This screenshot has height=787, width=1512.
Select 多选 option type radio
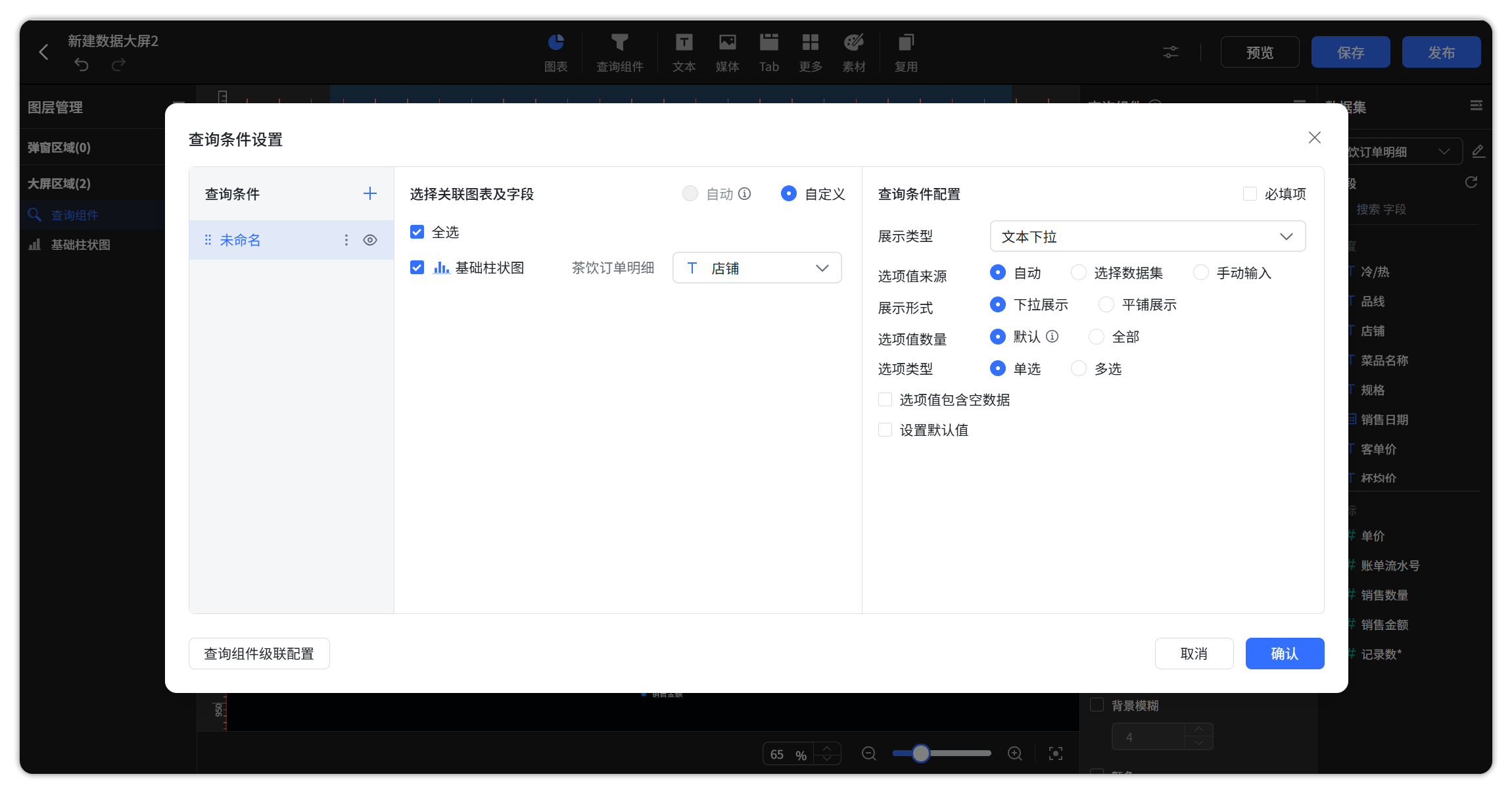(x=1079, y=368)
